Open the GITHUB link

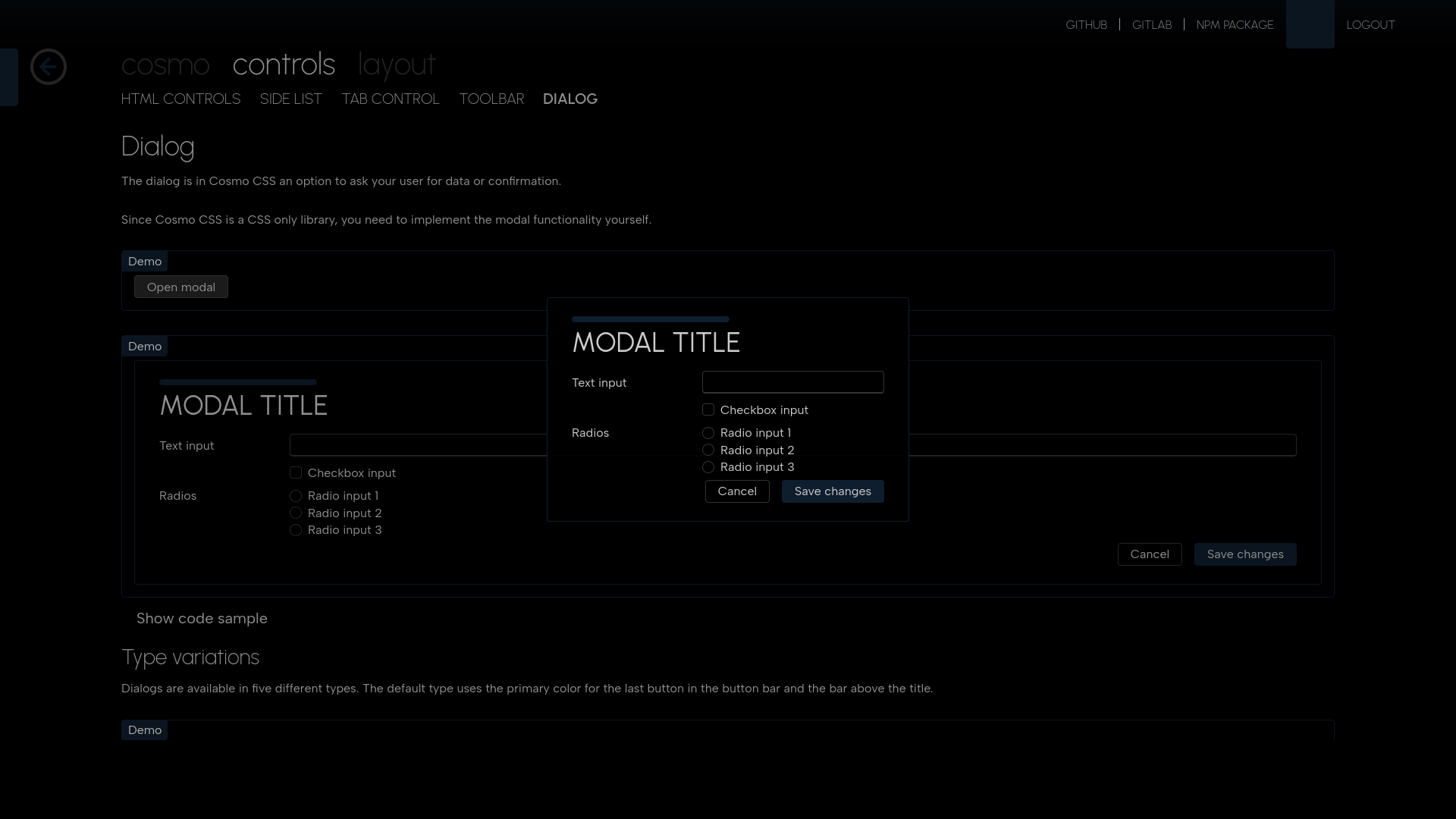pyautogui.click(x=1086, y=25)
